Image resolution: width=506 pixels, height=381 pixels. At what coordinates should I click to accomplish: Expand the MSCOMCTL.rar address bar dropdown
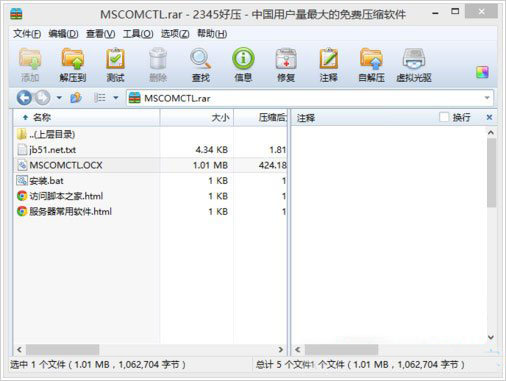(x=487, y=98)
